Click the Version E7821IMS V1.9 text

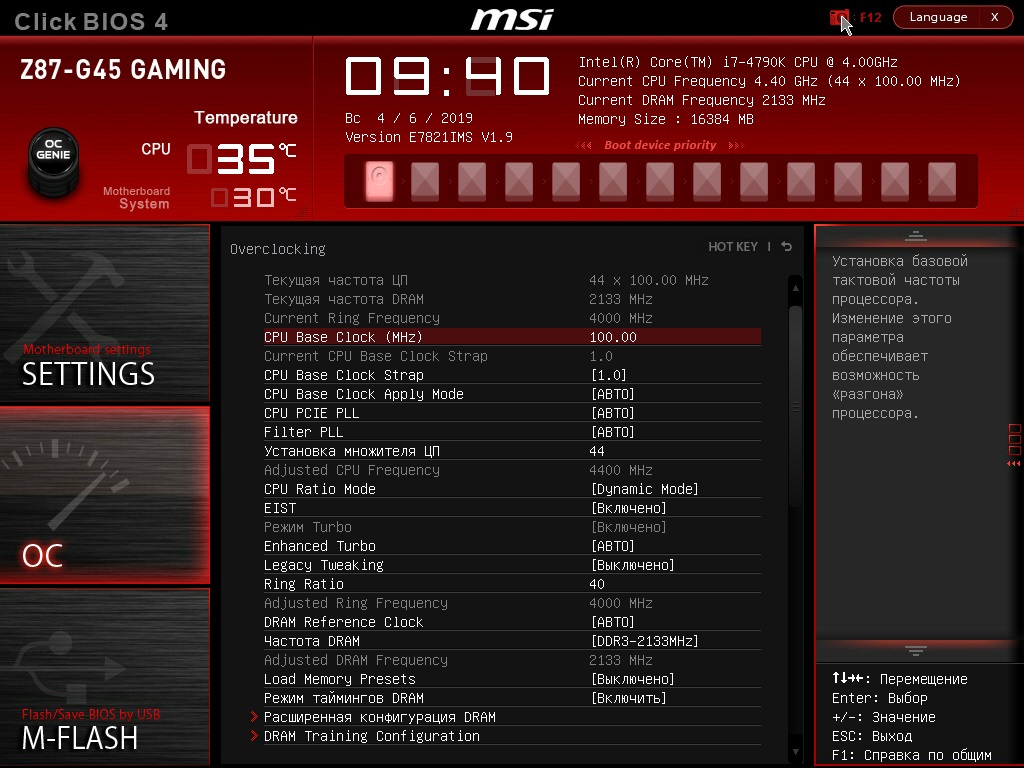tap(428, 137)
